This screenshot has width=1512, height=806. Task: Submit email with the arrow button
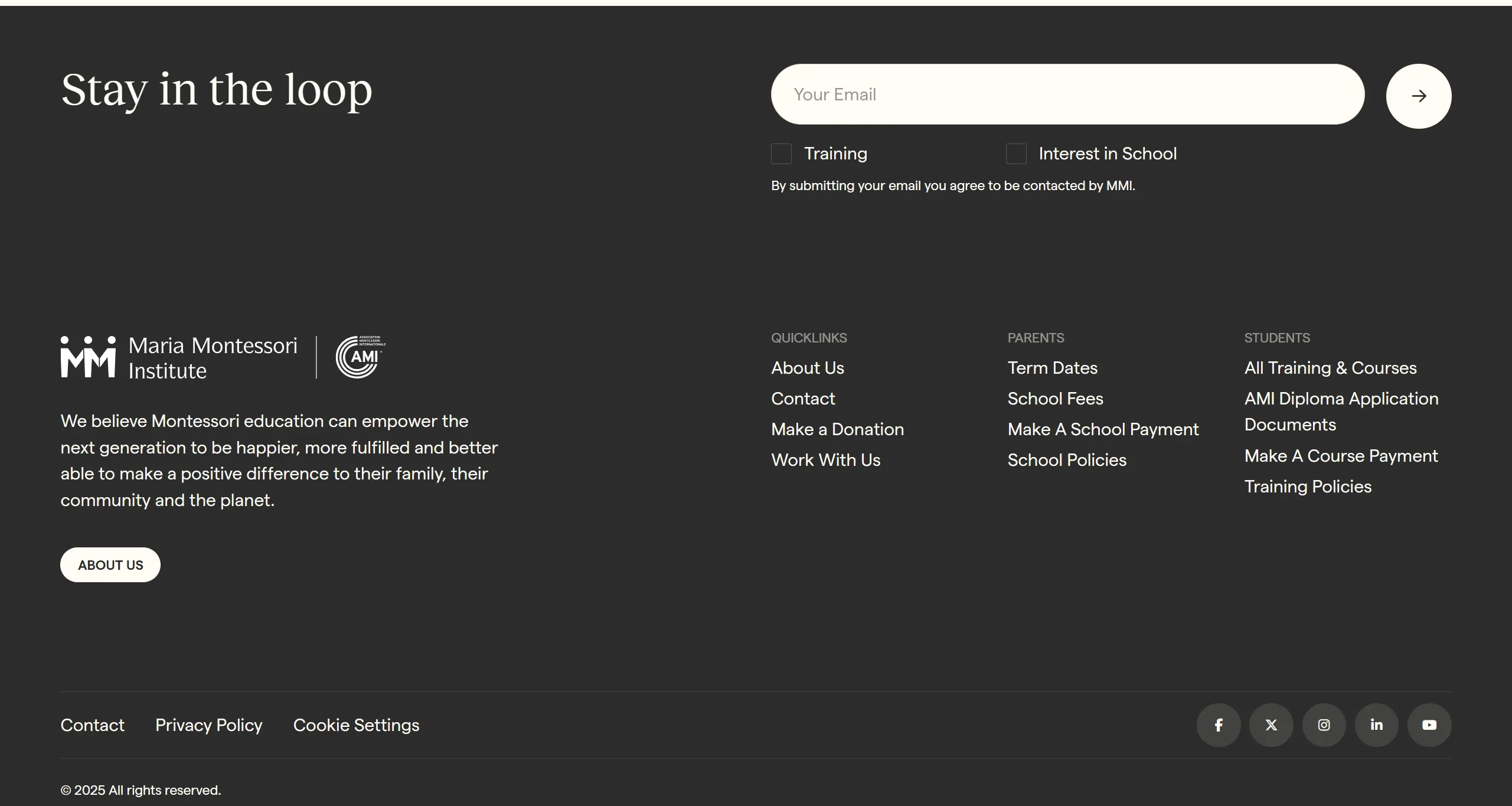click(1418, 96)
